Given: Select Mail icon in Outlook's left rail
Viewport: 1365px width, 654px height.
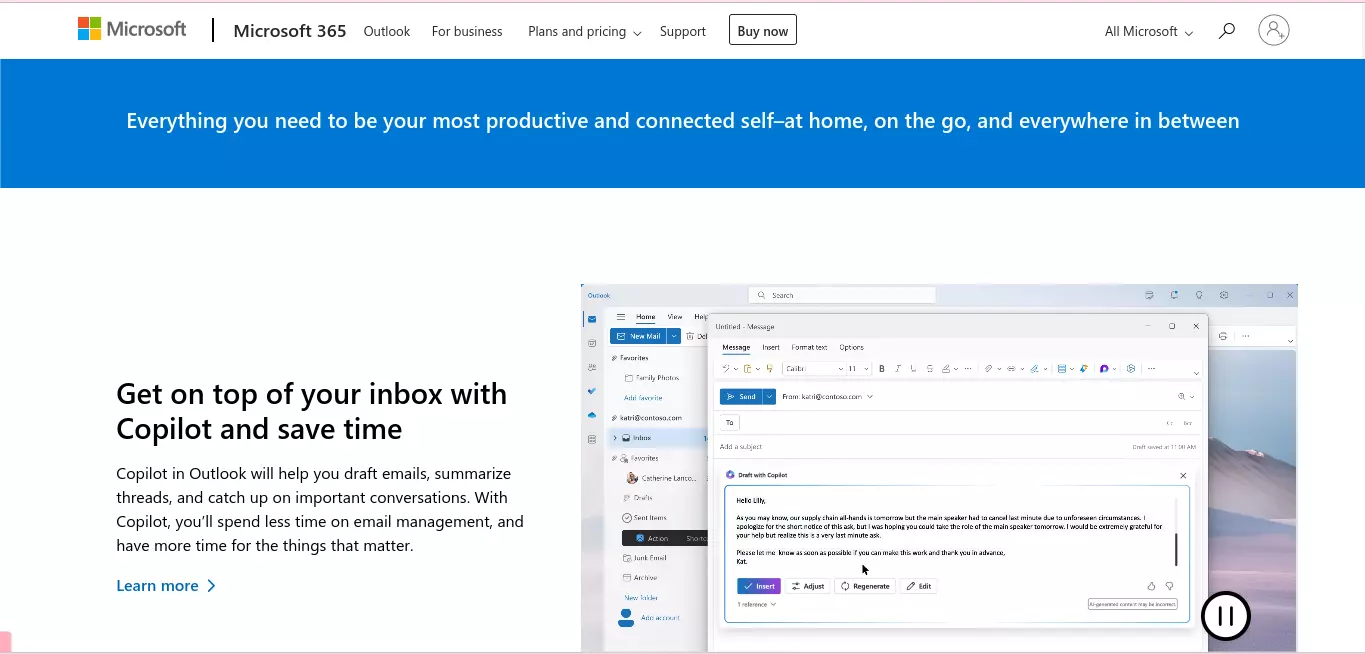Looking at the screenshot, I should coord(592,319).
